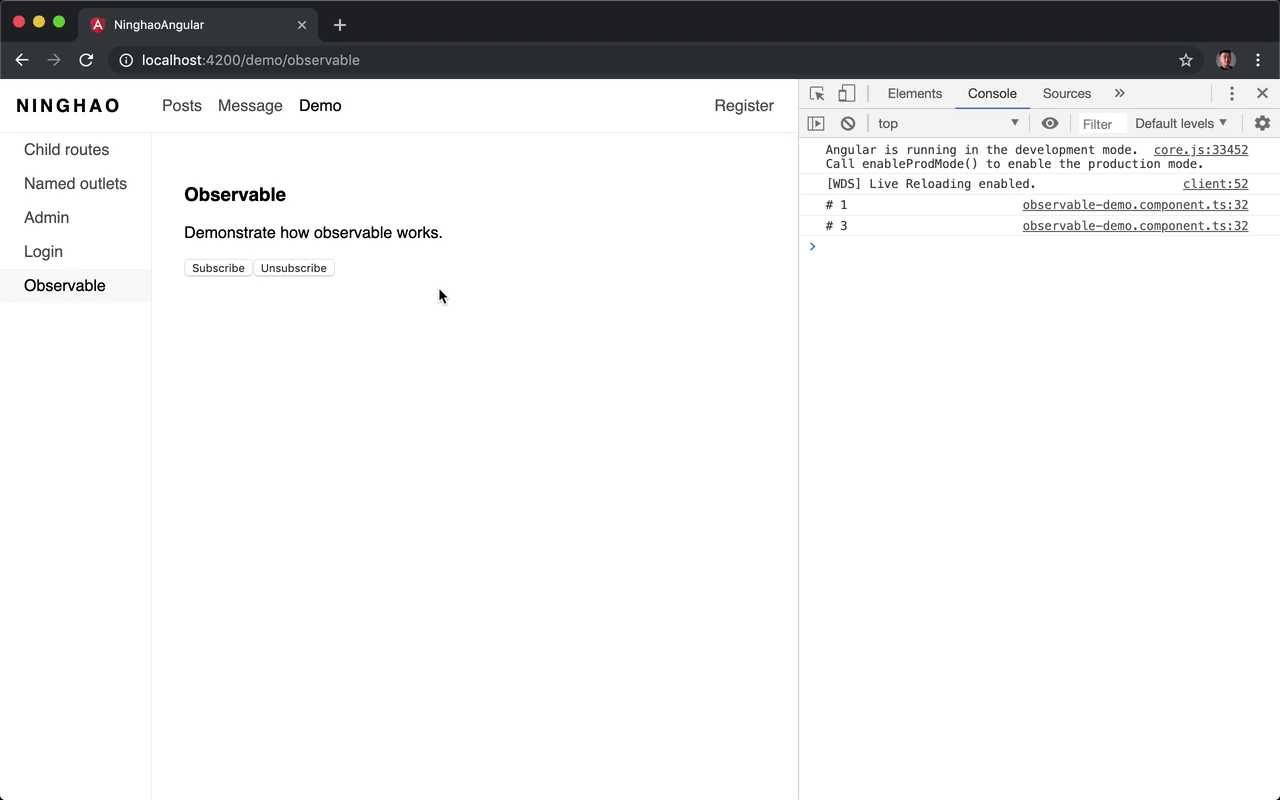
Task: Open the Chrome profile avatar
Action: click(1225, 60)
